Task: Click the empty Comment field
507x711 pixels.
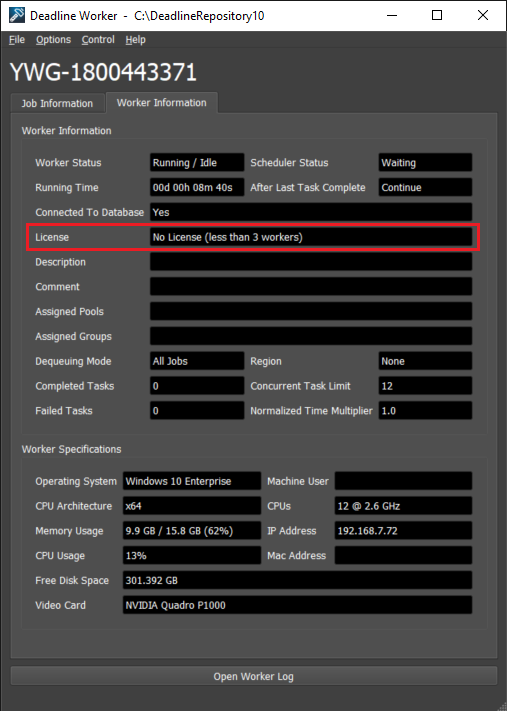Action: [x=311, y=287]
